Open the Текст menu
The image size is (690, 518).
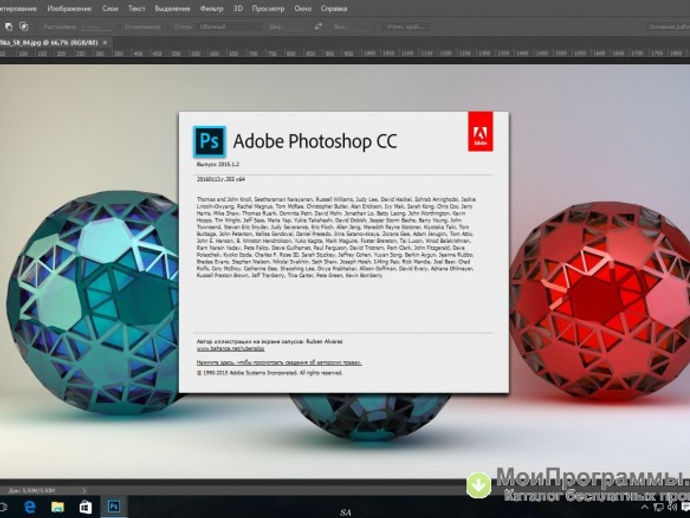[x=136, y=8]
